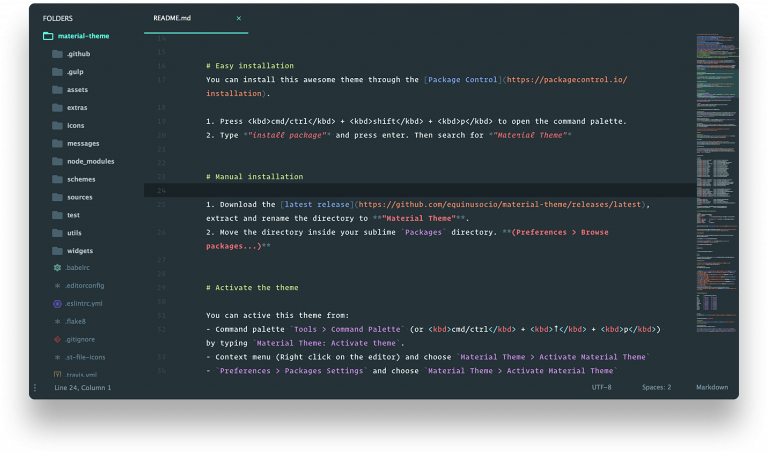Switch to the README.md tab
Viewport: 768px width, 454px height.
click(x=171, y=18)
